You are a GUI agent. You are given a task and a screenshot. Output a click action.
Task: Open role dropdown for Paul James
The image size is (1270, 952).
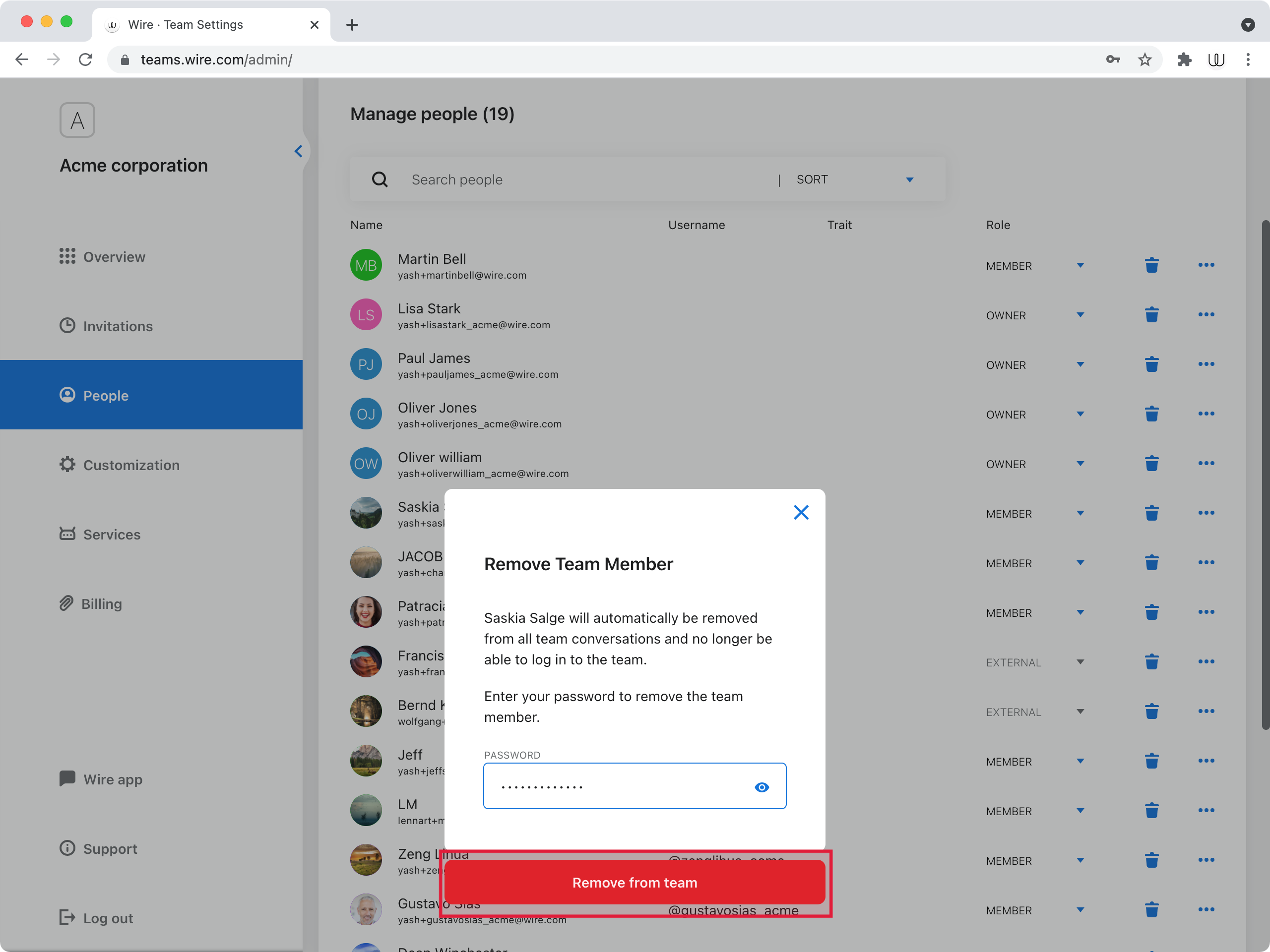point(1080,364)
